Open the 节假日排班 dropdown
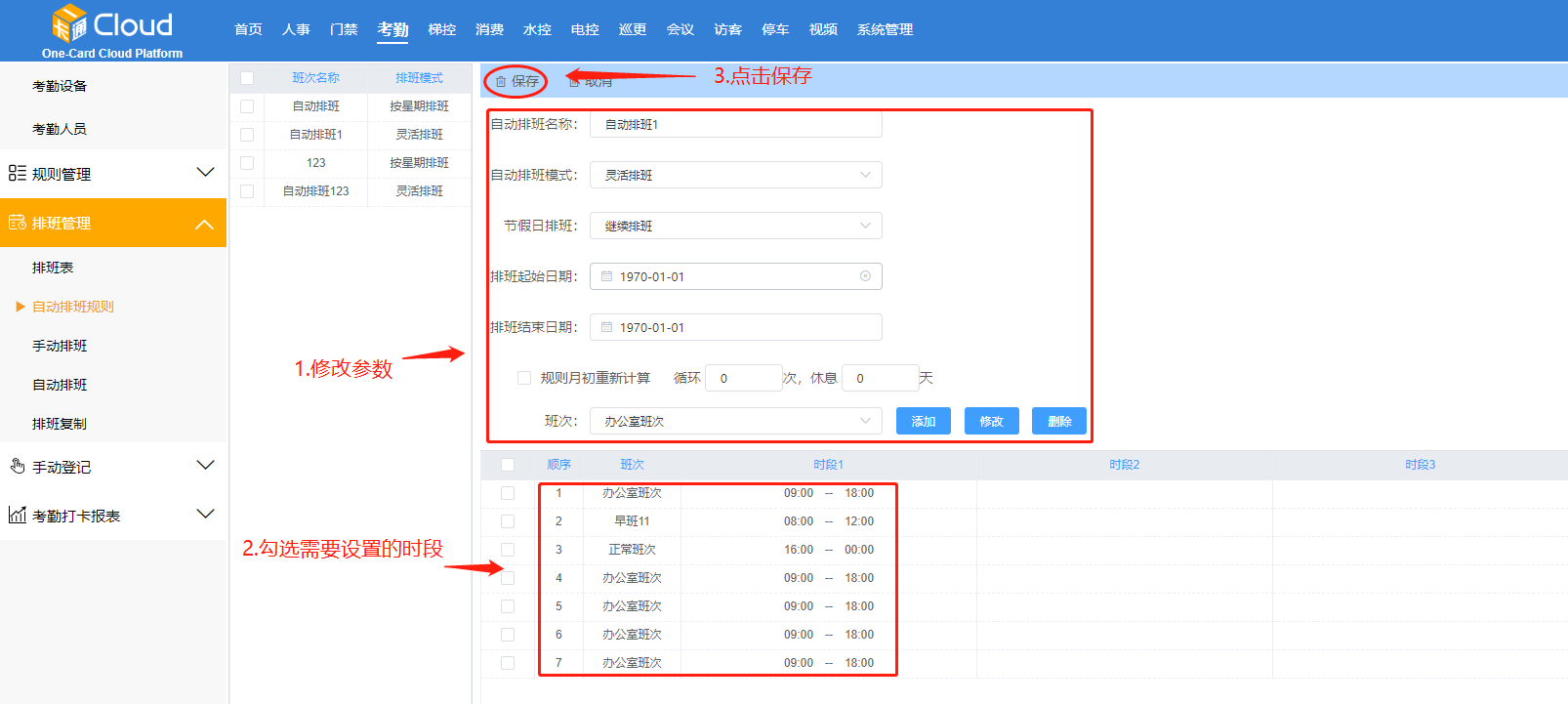Image resolution: width=1568 pixels, height=704 pixels. [x=735, y=226]
